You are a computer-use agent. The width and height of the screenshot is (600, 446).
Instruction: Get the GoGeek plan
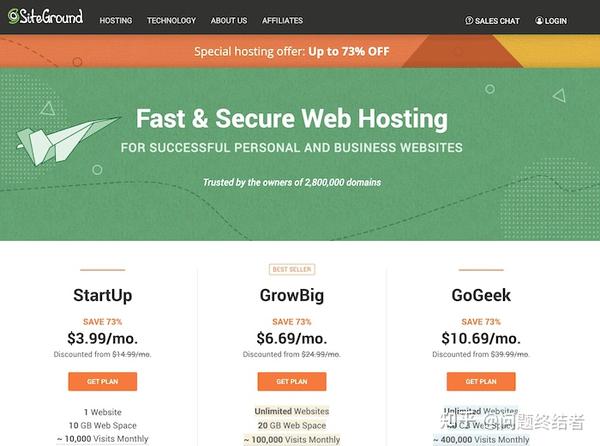[481, 381]
